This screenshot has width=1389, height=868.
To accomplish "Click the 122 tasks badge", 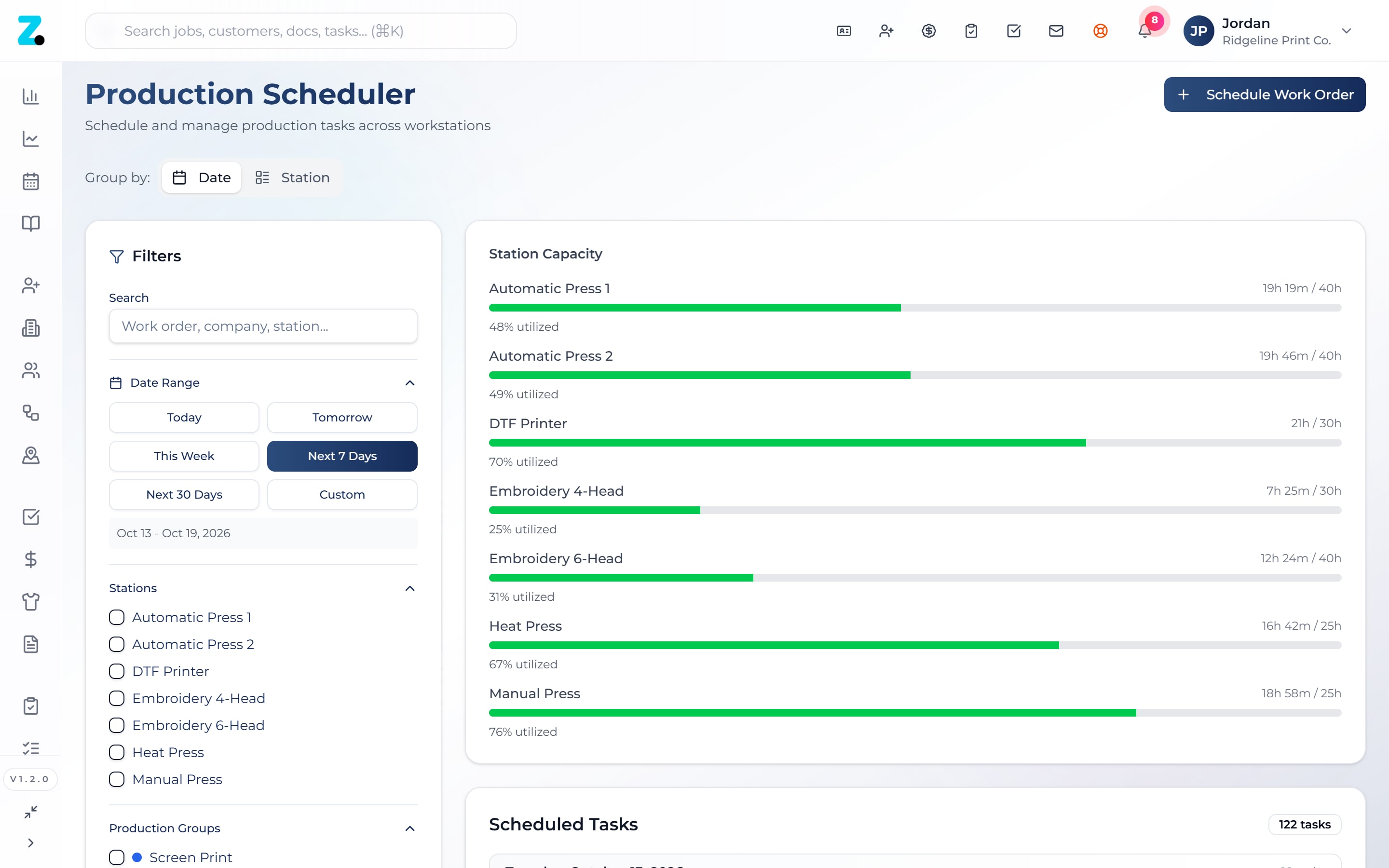I will 1305,825.
